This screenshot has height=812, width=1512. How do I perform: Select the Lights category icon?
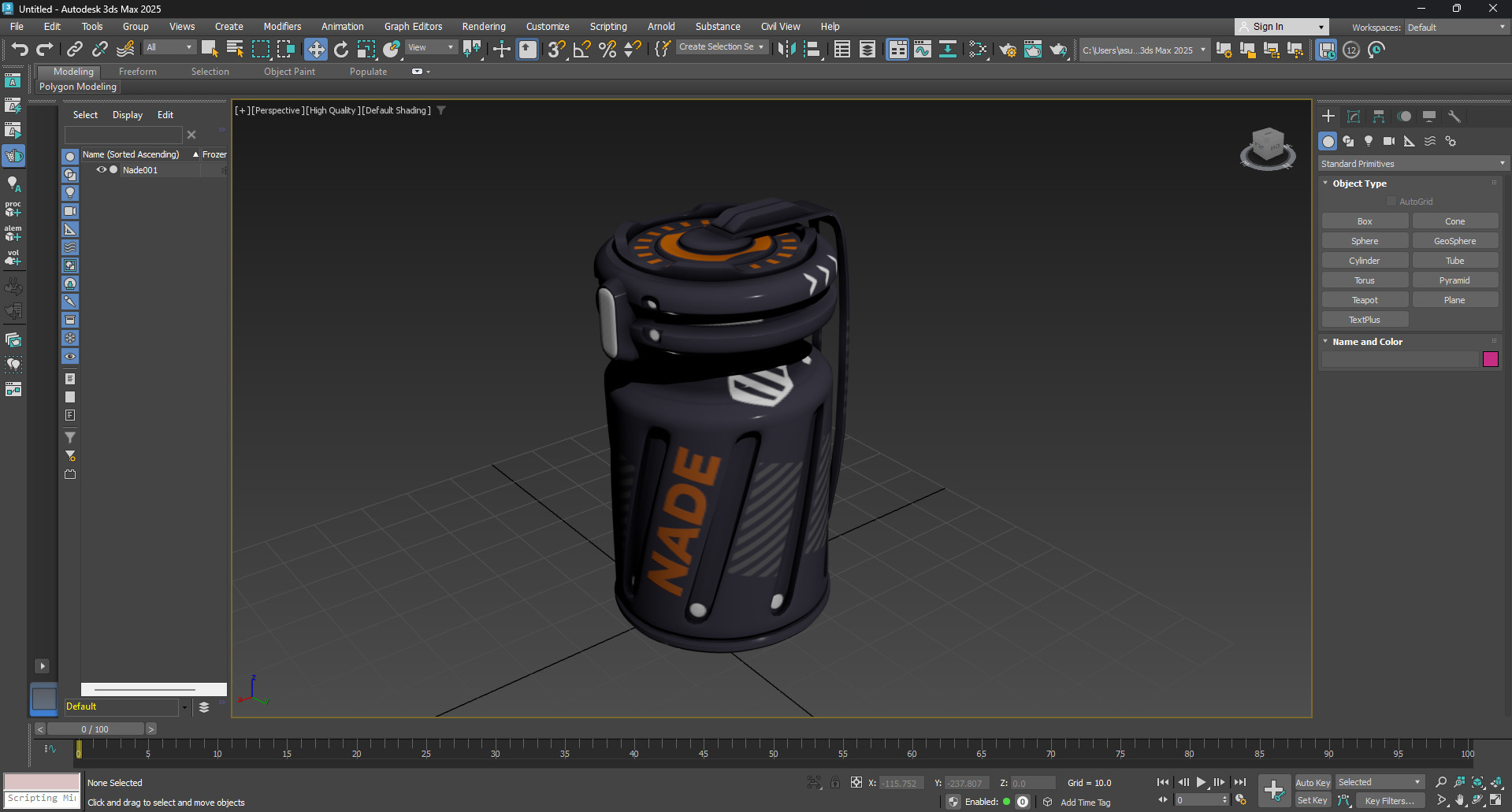click(1369, 141)
